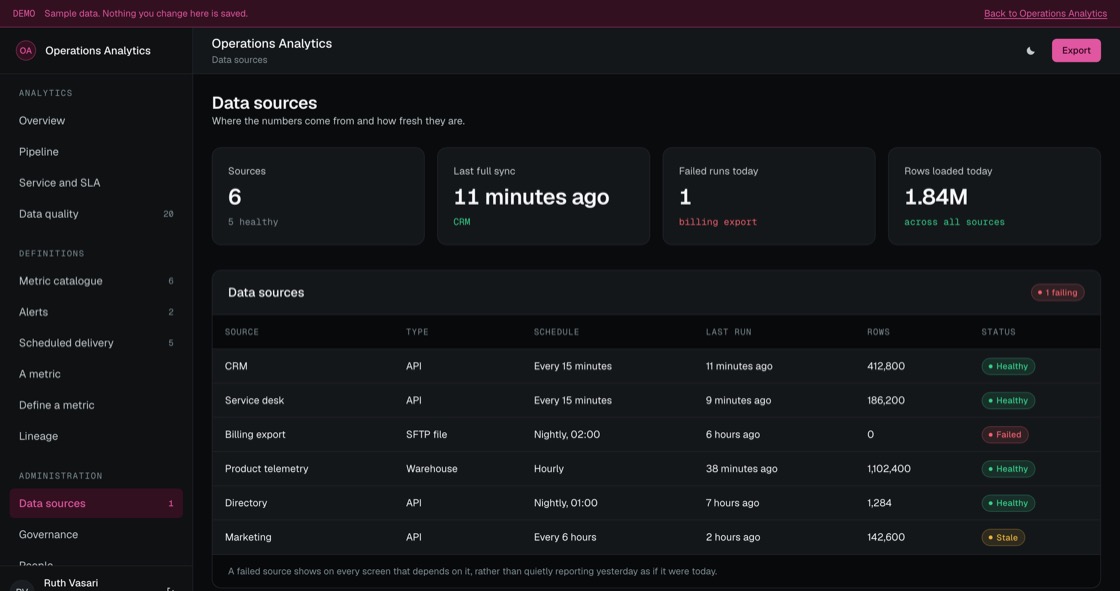Open the Lineage page
Screen dimensions: 1120x591
coord(96,436)
